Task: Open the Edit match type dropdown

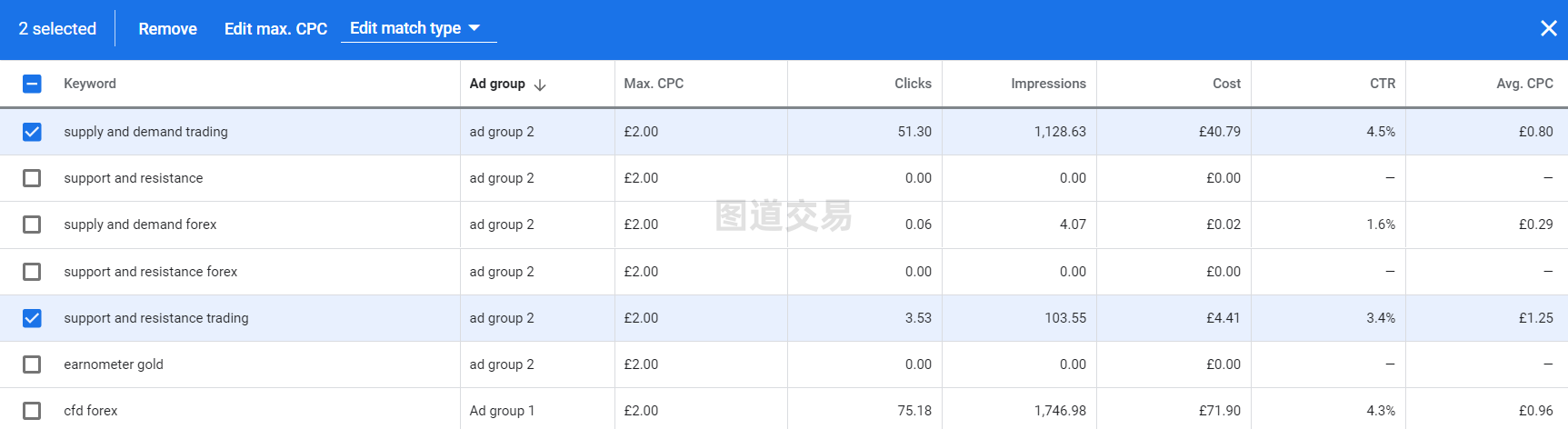Action: tap(418, 28)
